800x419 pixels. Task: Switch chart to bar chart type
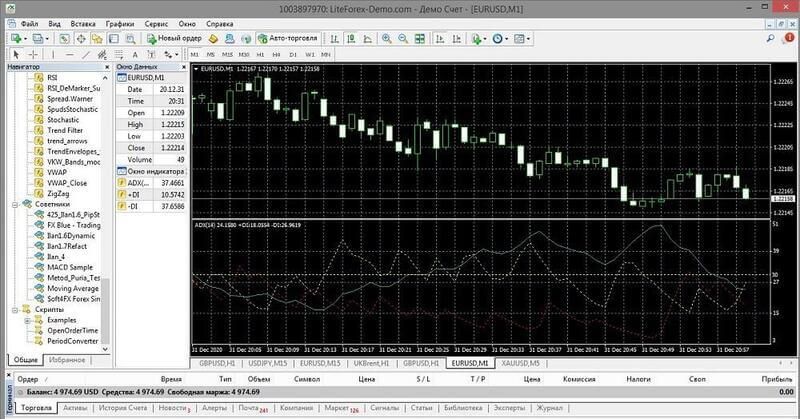334,38
